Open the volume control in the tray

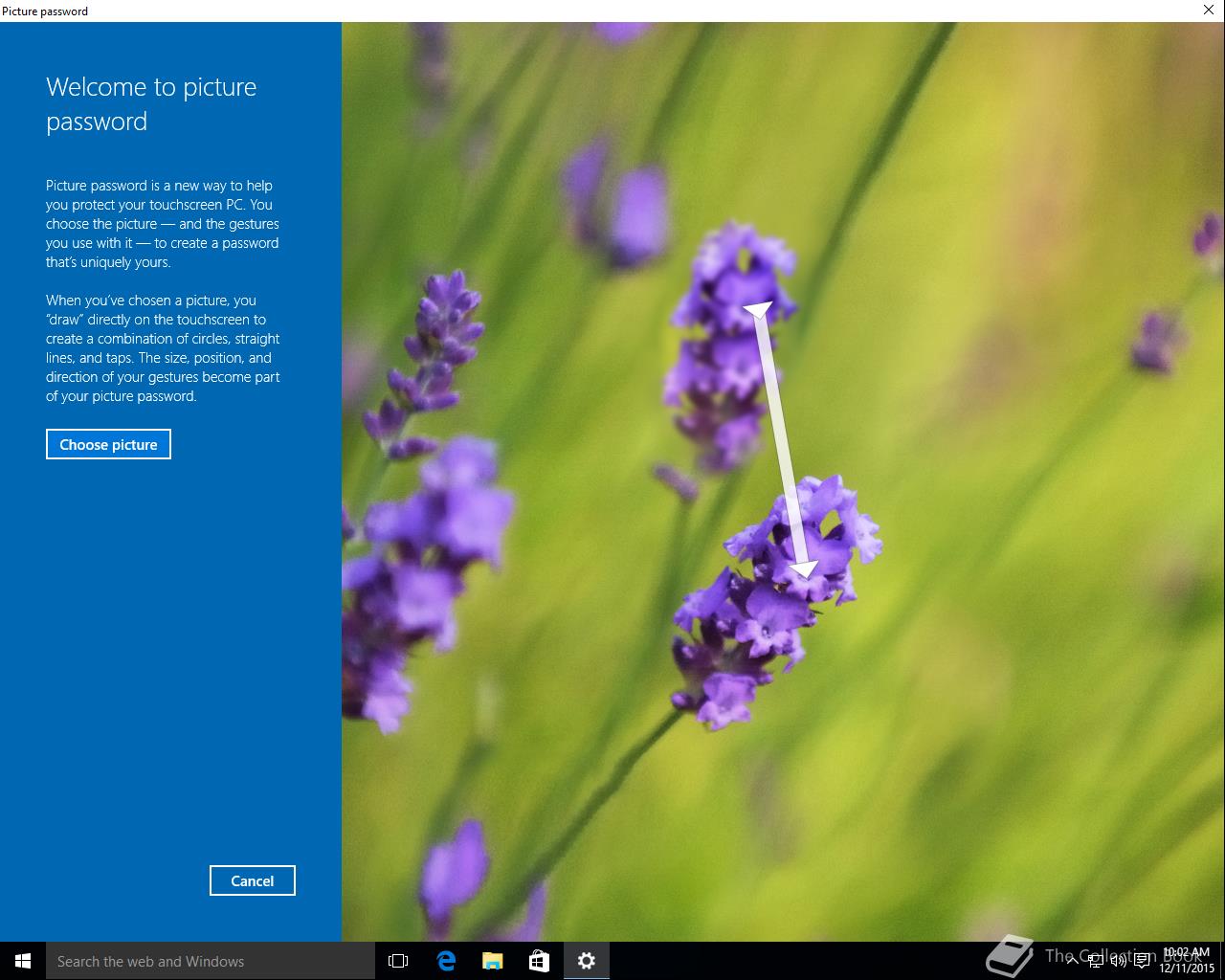[x=1119, y=961]
